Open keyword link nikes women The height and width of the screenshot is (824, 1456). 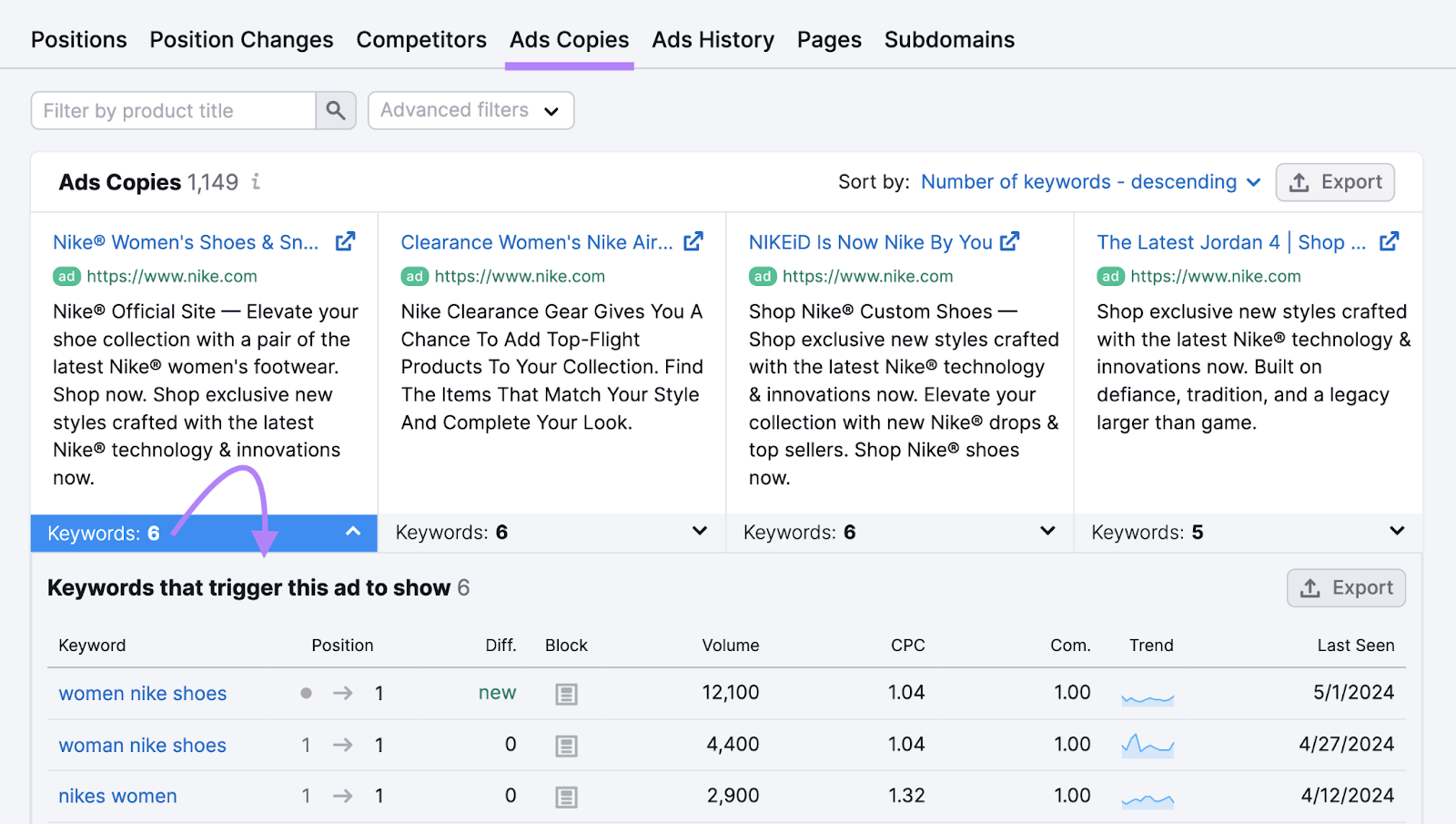pos(117,797)
